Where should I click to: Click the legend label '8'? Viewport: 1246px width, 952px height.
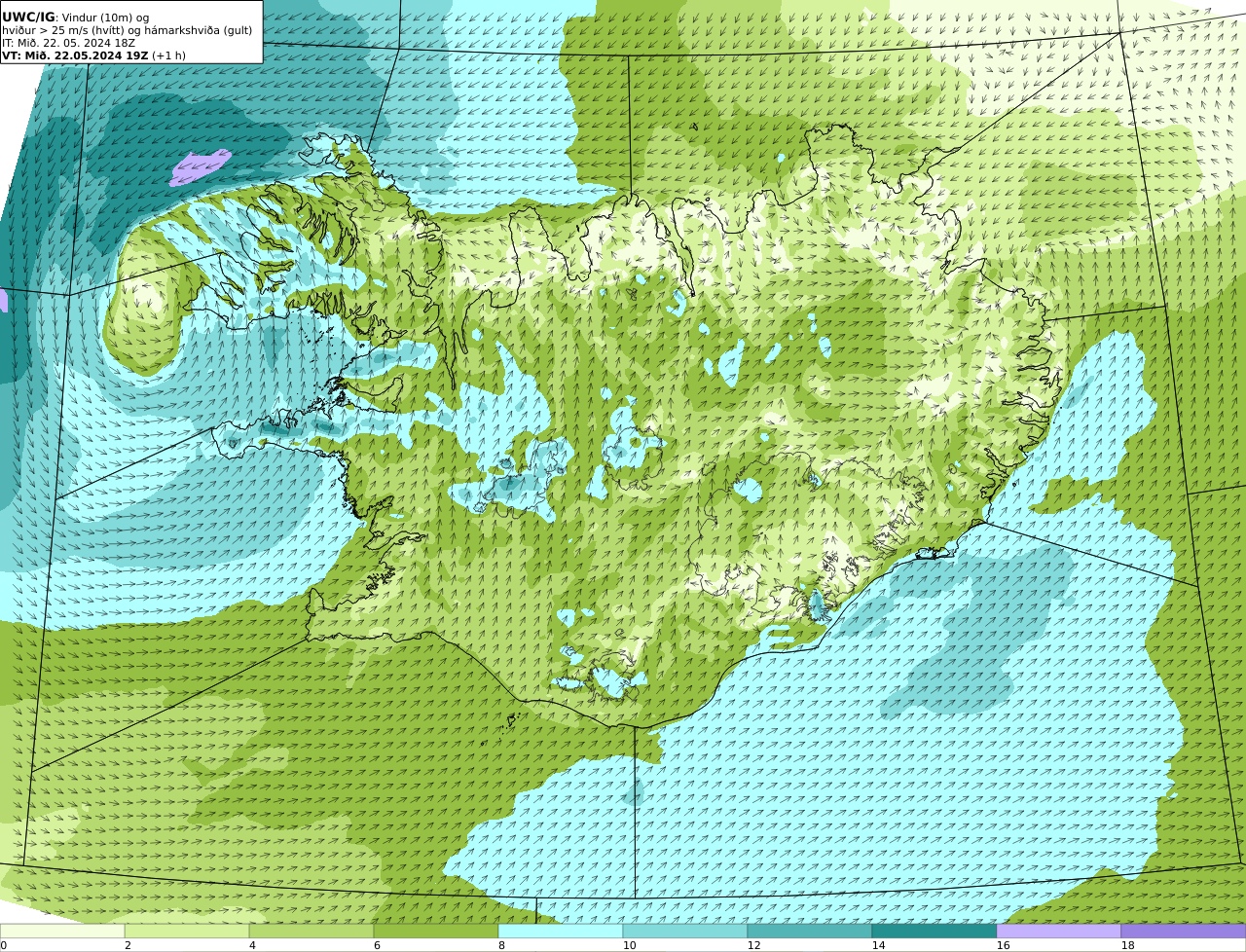[501, 945]
